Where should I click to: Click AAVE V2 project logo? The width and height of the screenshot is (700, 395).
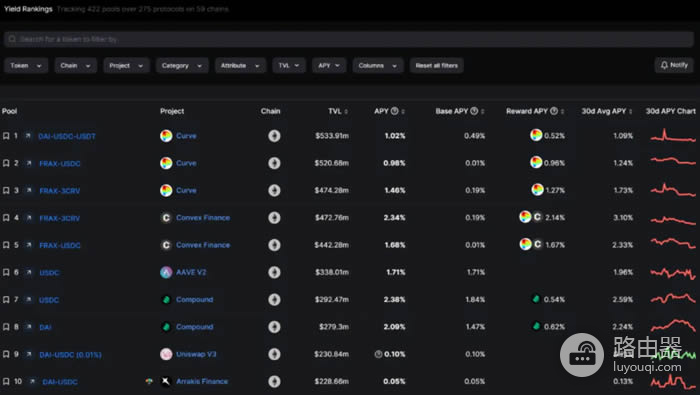coord(166,272)
